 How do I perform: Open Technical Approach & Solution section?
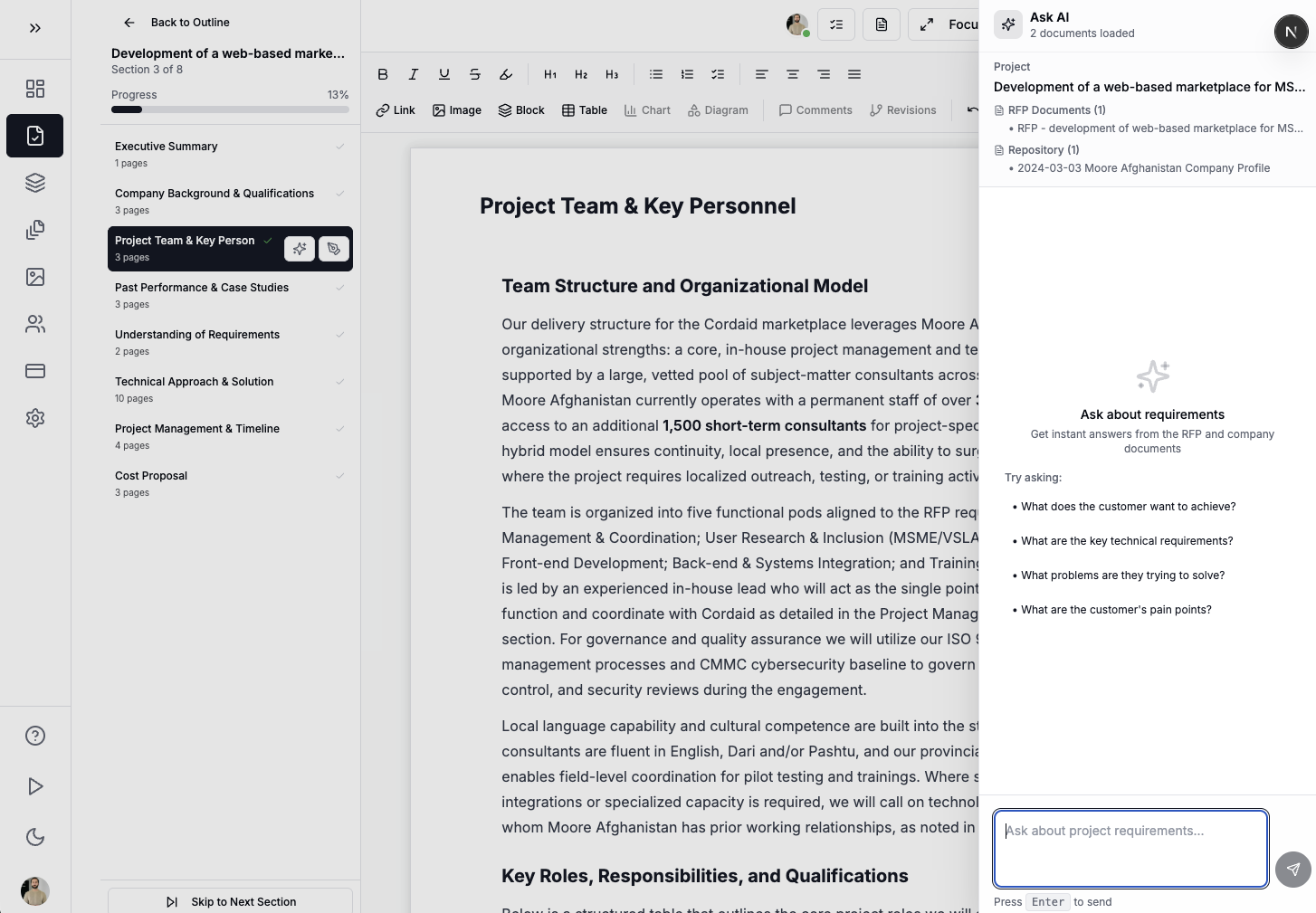click(230, 390)
